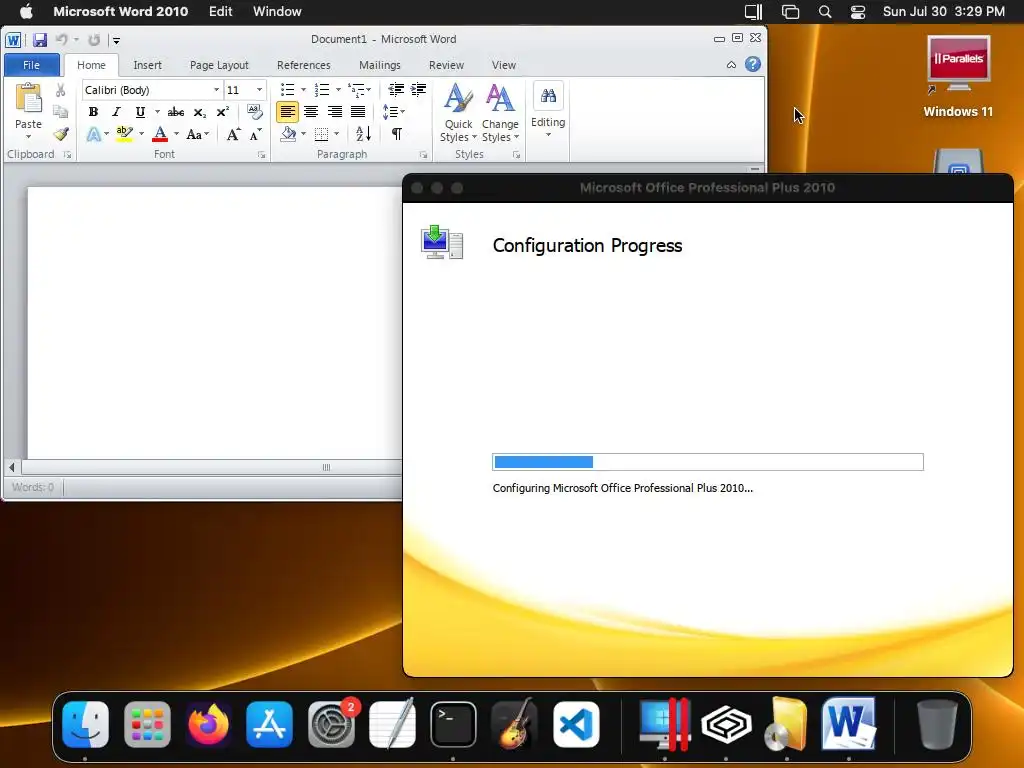Switch to the References tab
This screenshot has height=768, width=1024.
coord(304,65)
